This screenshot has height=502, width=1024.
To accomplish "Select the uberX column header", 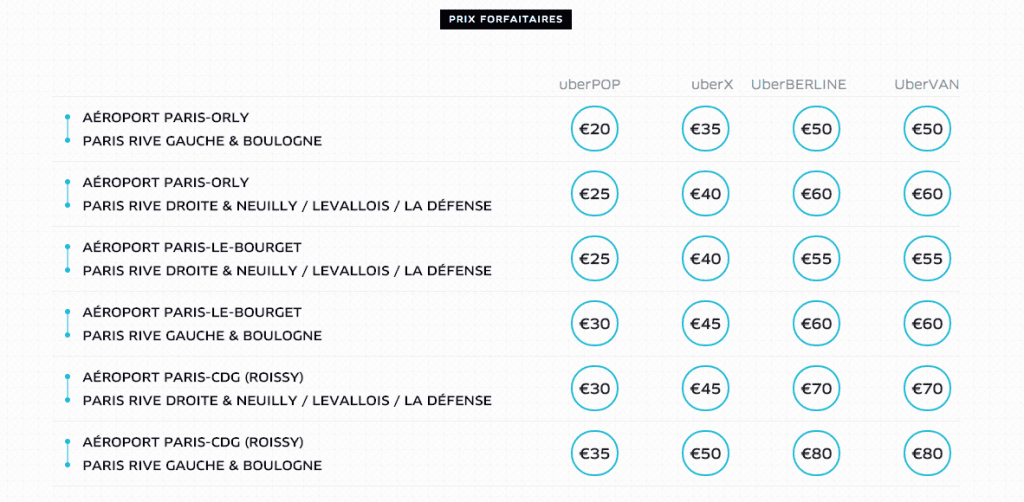I will tap(712, 84).
